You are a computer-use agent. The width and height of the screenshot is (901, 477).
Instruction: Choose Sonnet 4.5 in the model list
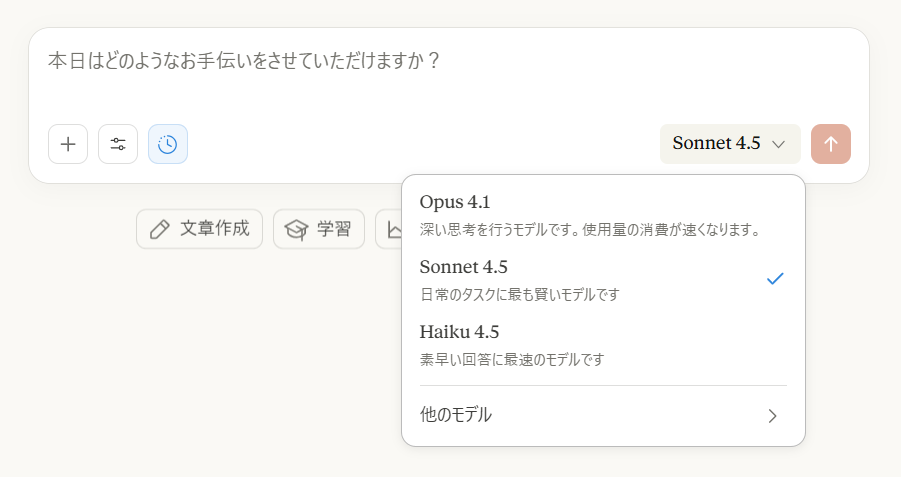[x=603, y=280]
